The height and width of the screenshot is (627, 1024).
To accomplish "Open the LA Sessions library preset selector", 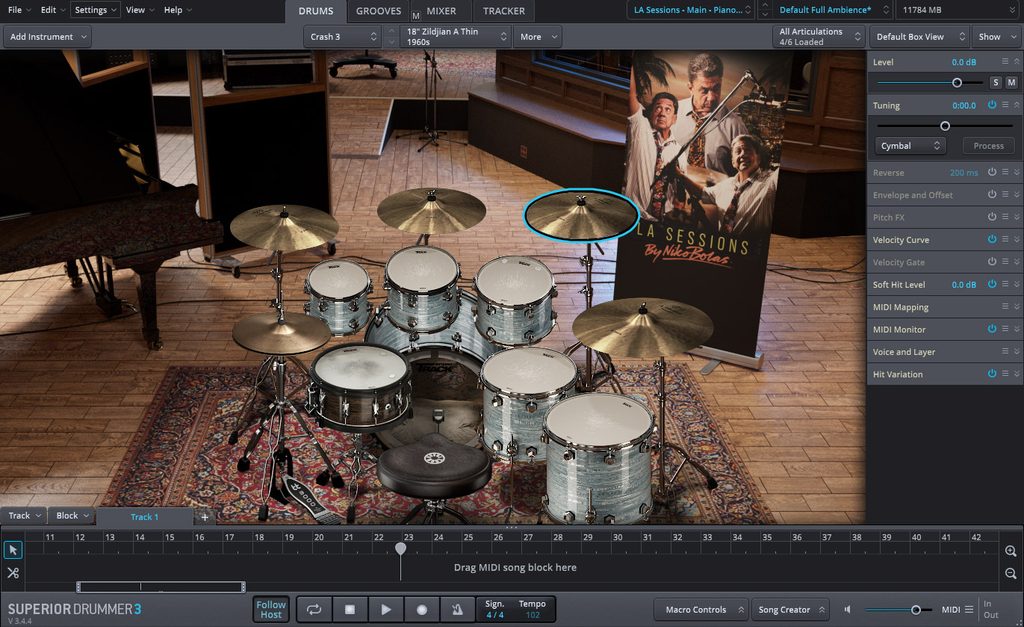I will (x=692, y=10).
